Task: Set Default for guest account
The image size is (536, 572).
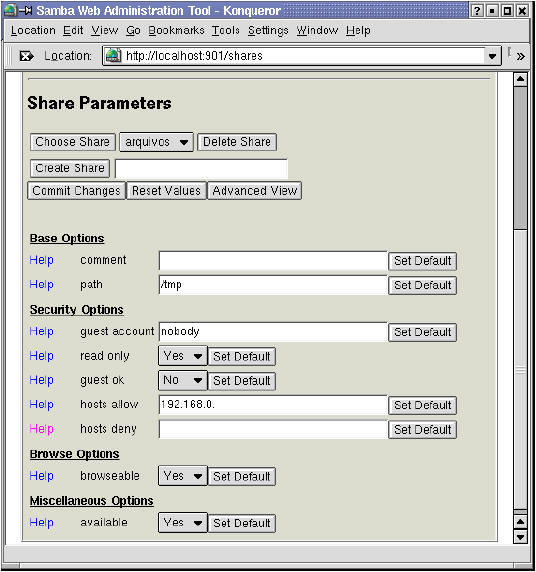Action: click(x=423, y=332)
